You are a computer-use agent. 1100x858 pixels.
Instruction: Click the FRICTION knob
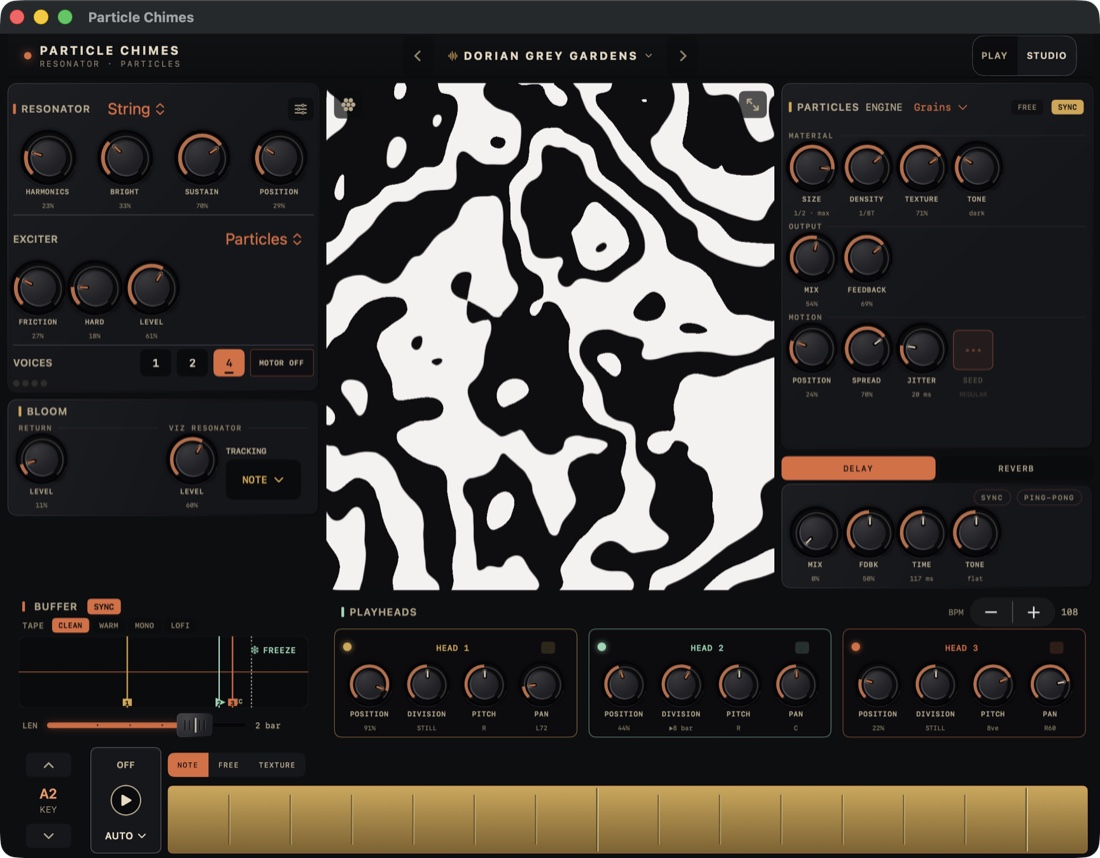(38, 288)
